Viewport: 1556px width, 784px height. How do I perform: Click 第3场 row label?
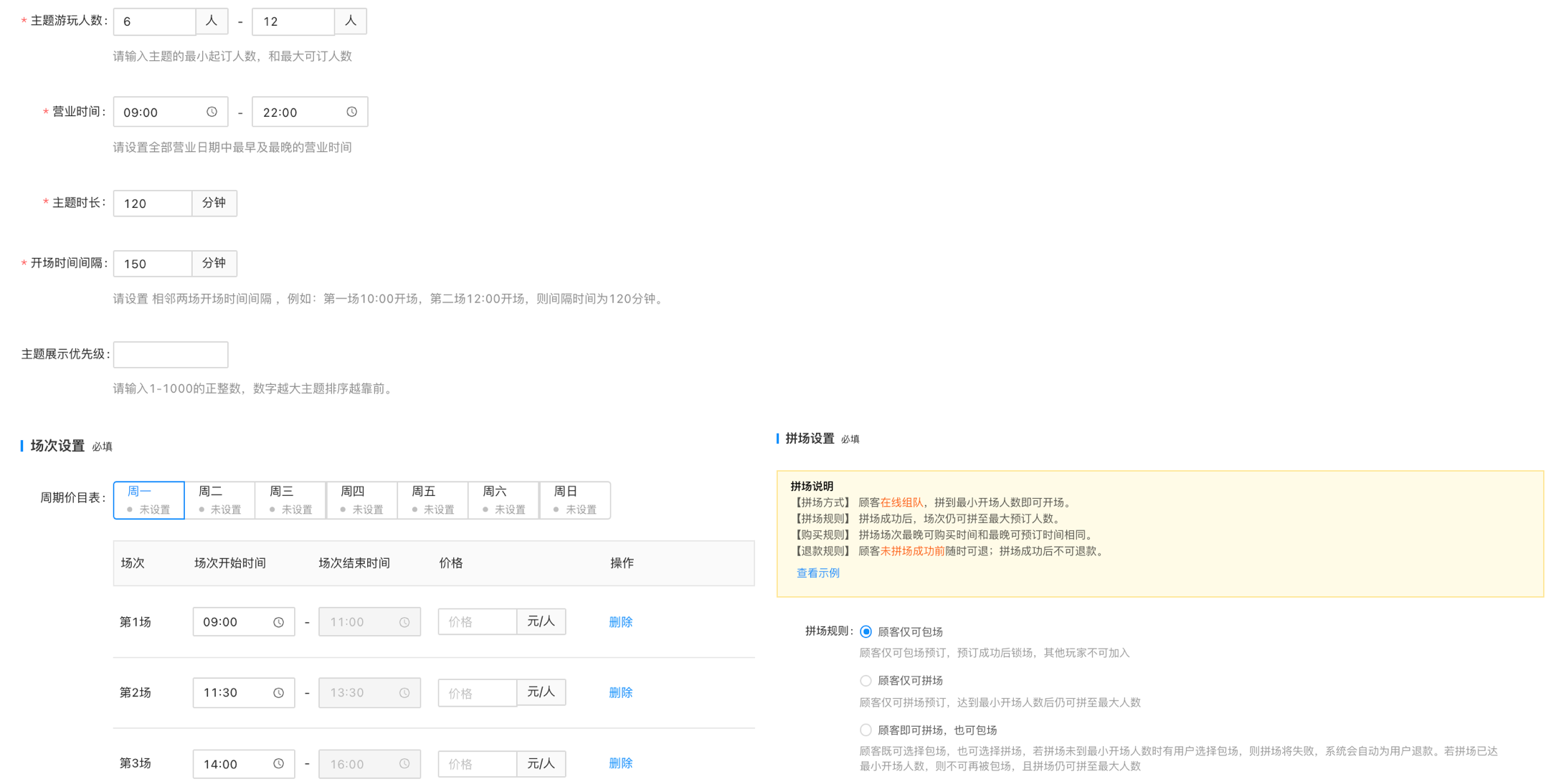point(136,763)
